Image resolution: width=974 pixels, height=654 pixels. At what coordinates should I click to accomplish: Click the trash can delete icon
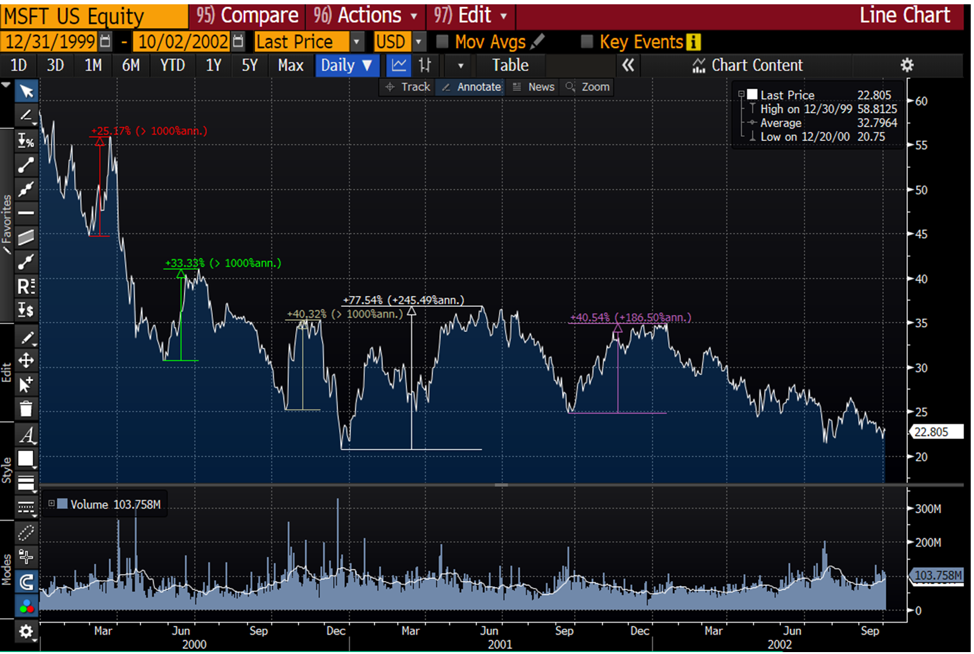(26, 409)
